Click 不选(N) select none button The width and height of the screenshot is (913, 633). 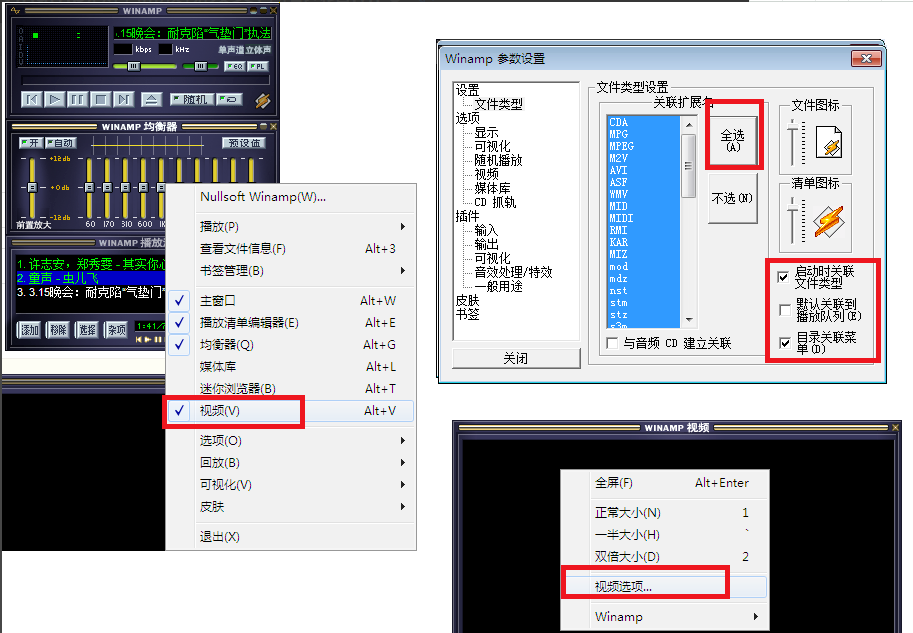(x=732, y=199)
